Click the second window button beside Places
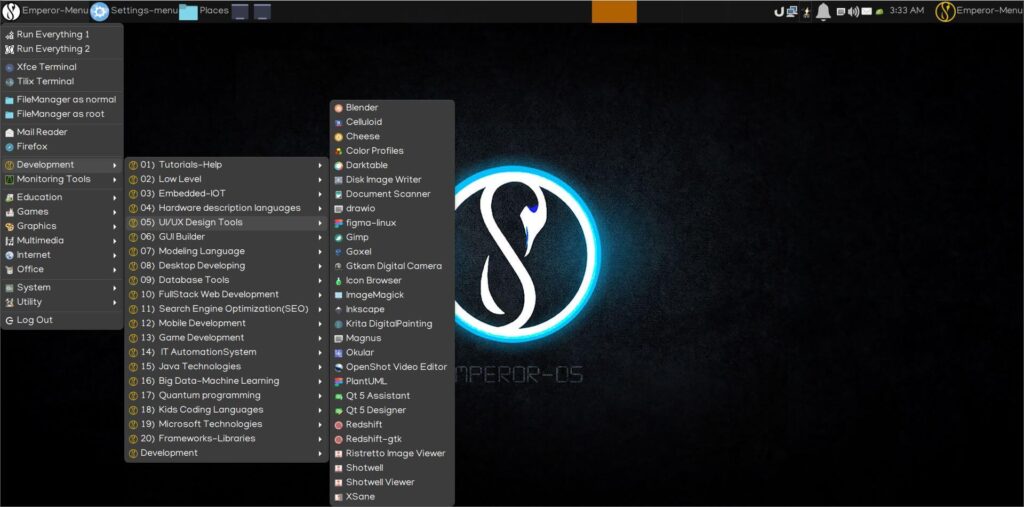Viewport: 1024px width, 507px height. [x=263, y=11]
